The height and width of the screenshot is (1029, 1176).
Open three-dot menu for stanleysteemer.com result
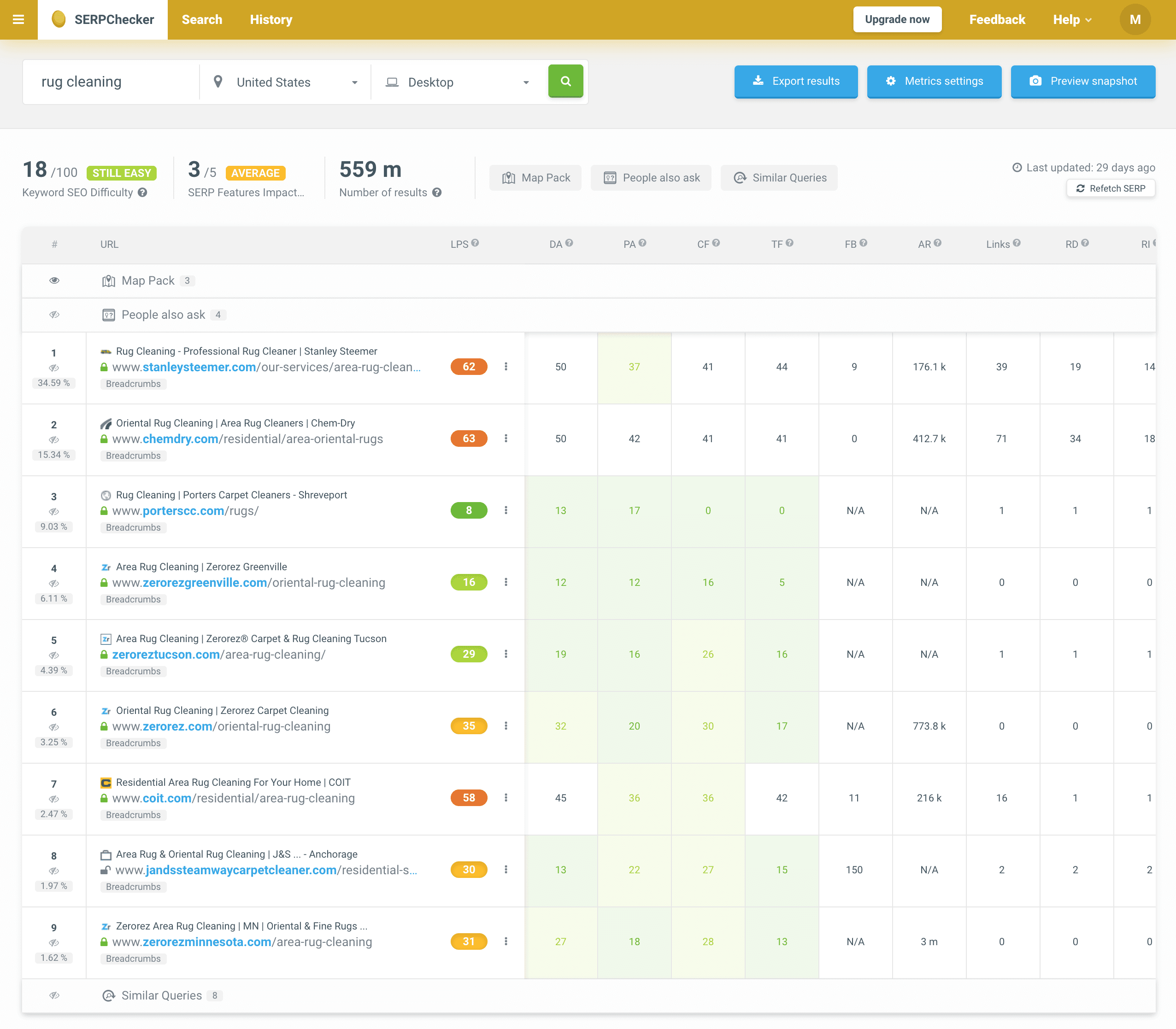tap(506, 367)
